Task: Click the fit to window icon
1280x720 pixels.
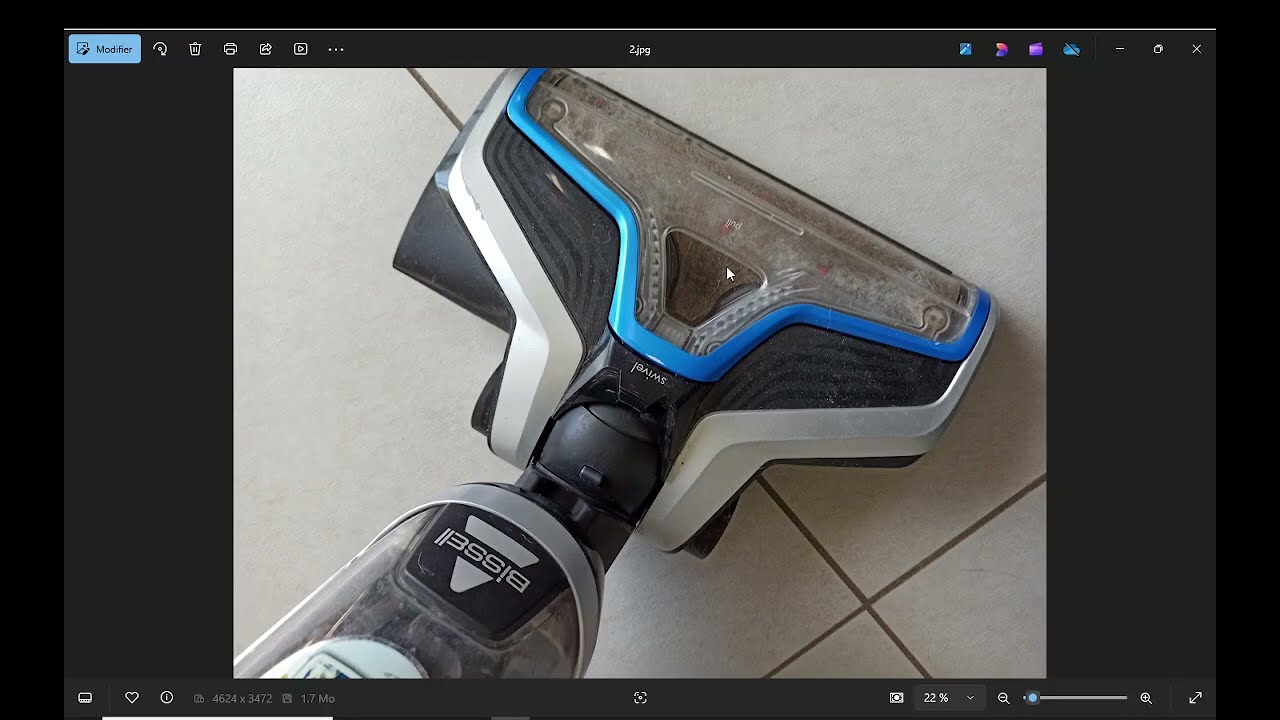Action: point(896,698)
